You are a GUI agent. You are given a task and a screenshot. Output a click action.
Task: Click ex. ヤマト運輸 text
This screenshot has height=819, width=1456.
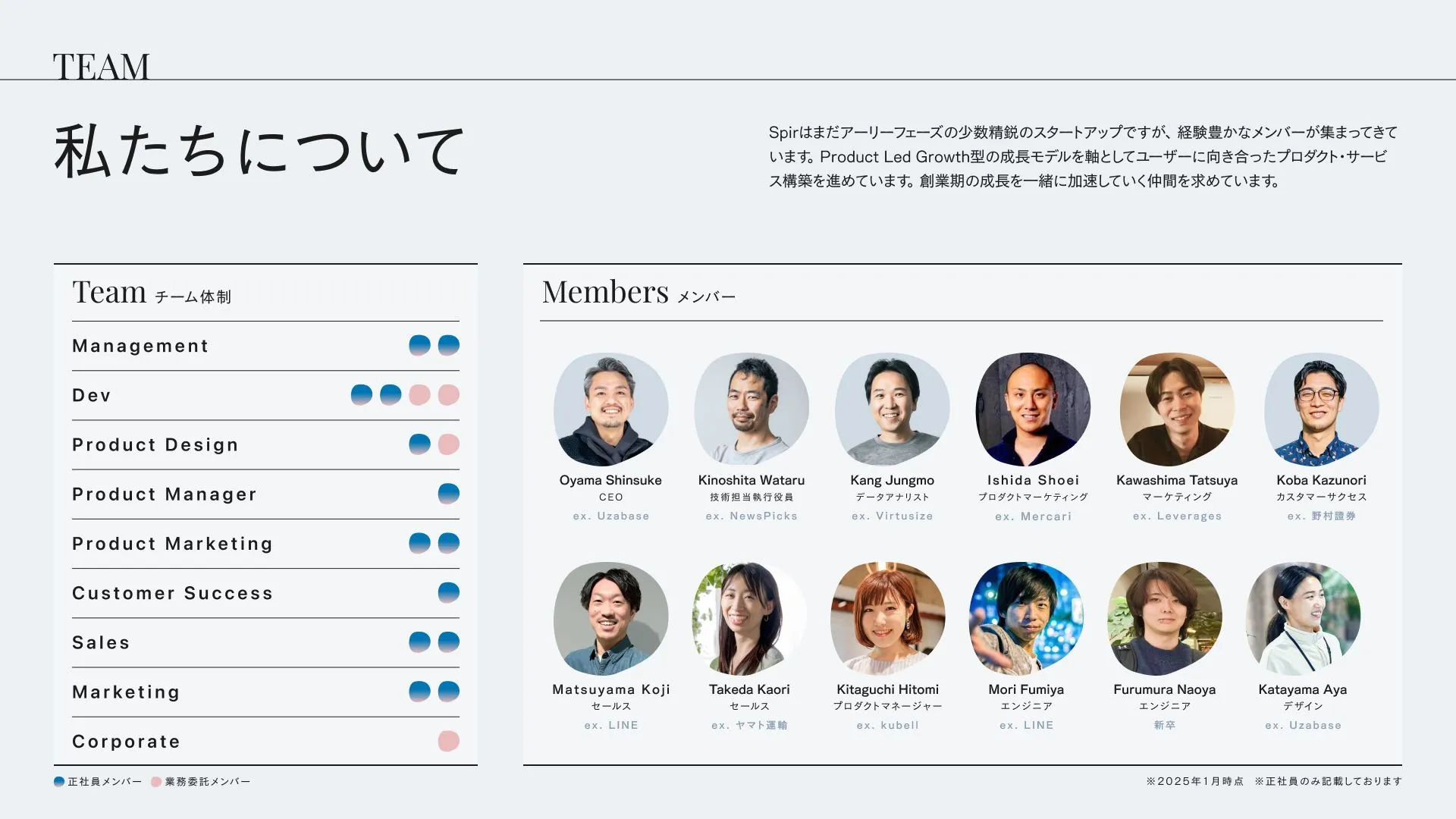[x=749, y=725]
